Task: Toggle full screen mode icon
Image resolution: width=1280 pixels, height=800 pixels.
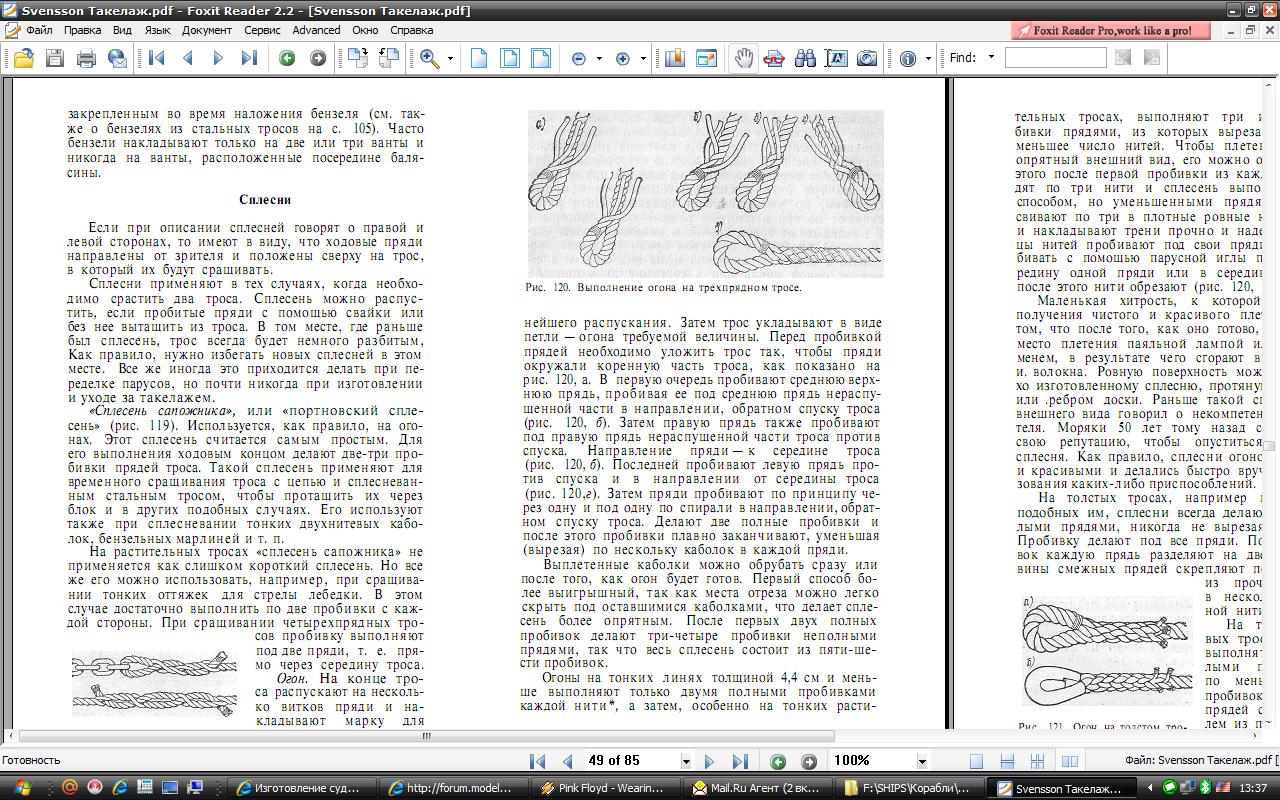Action: [706, 59]
